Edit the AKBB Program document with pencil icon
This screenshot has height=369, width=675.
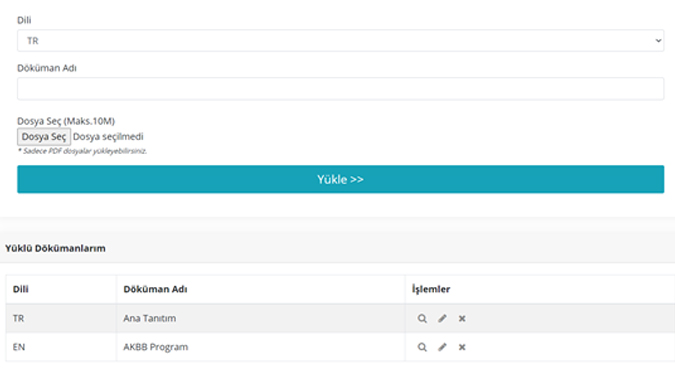tap(442, 347)
